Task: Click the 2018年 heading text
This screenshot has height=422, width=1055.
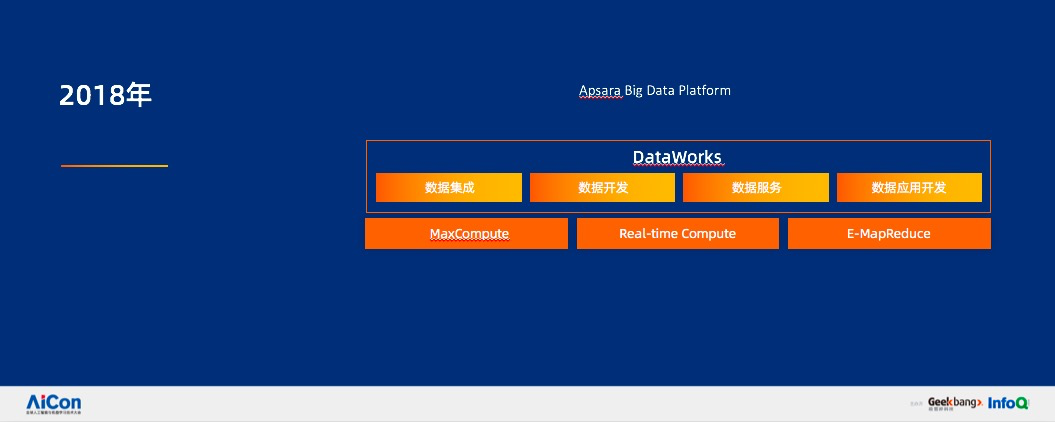Action: click(106, 96)
